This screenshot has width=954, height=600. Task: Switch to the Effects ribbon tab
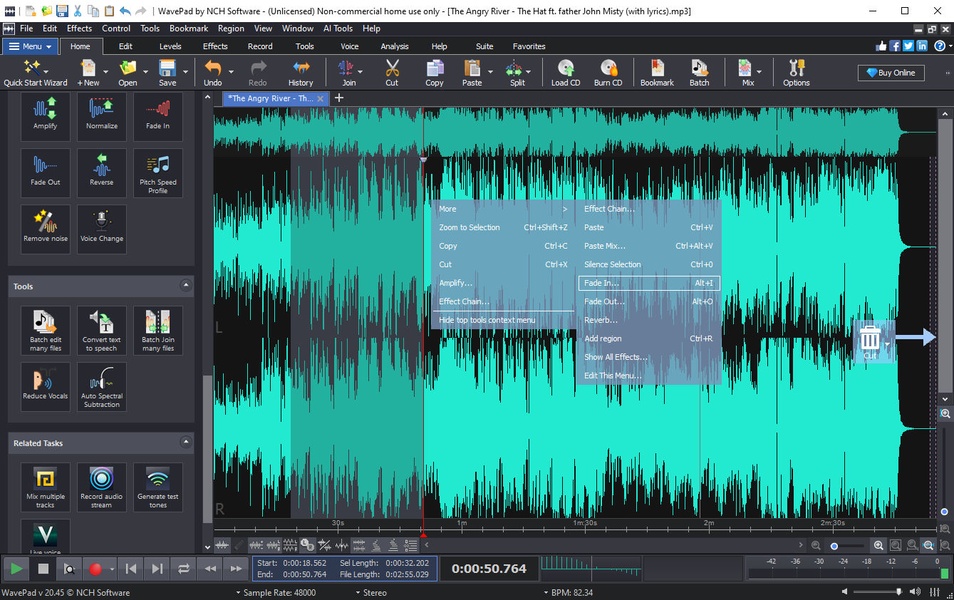click(x=215, y=46)
